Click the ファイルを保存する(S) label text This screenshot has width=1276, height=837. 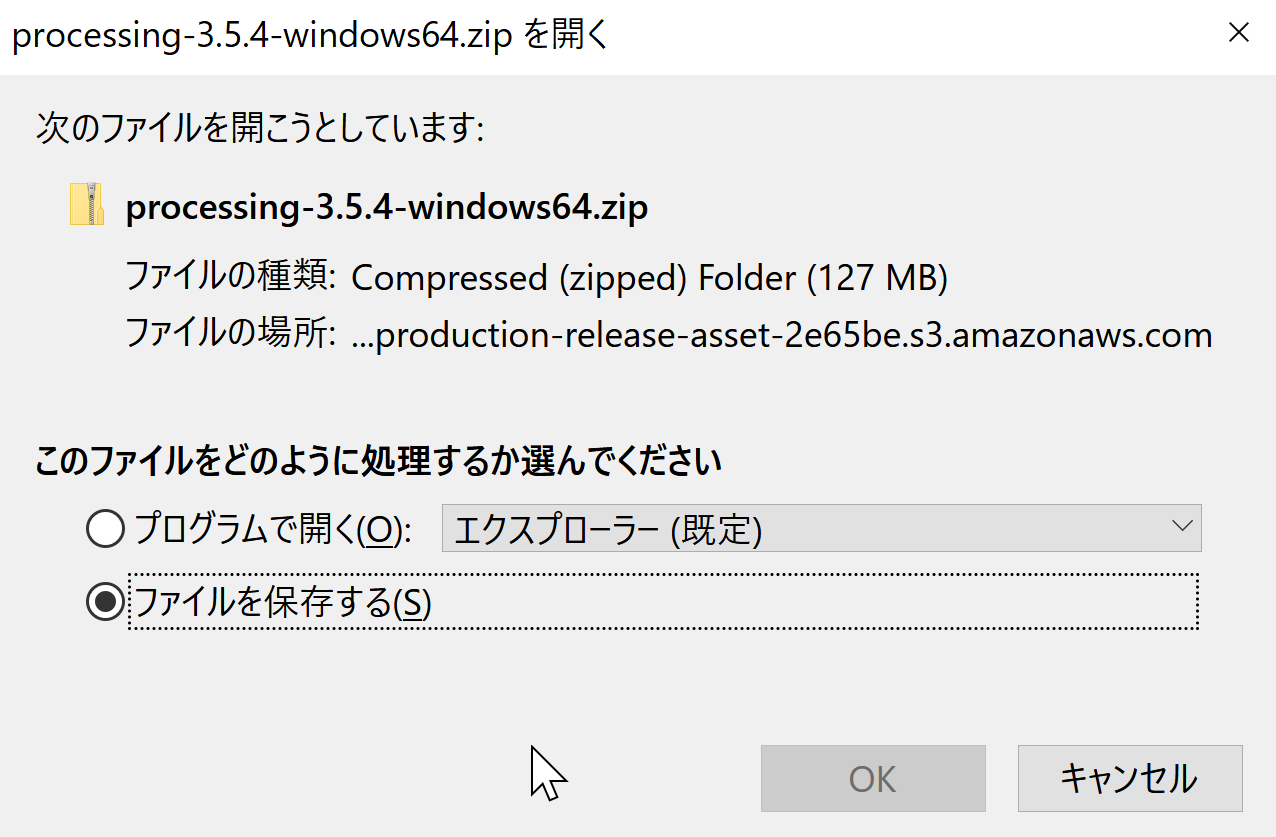tap(282, 602)
